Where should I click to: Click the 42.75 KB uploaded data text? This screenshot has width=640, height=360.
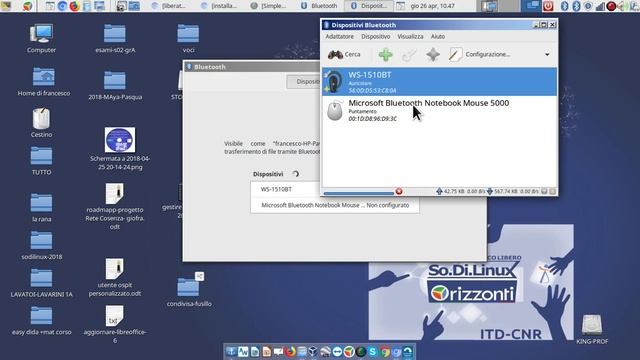click(x=454, y=191)
